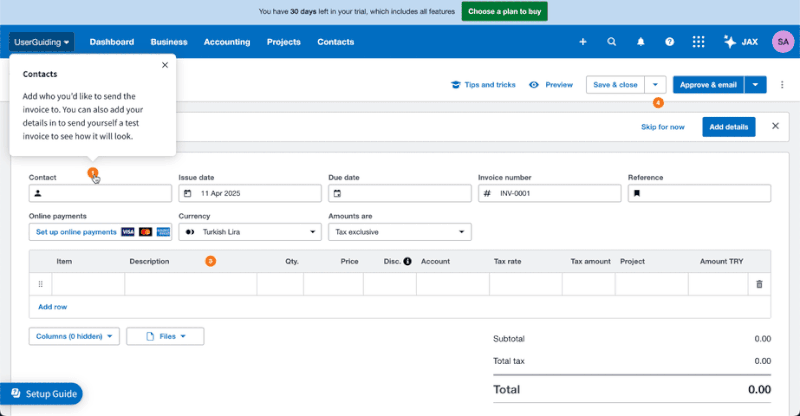Open the Dashboard menu
Image resolution: width=800 pixels, height=416 pixels.
pos(112,42)
